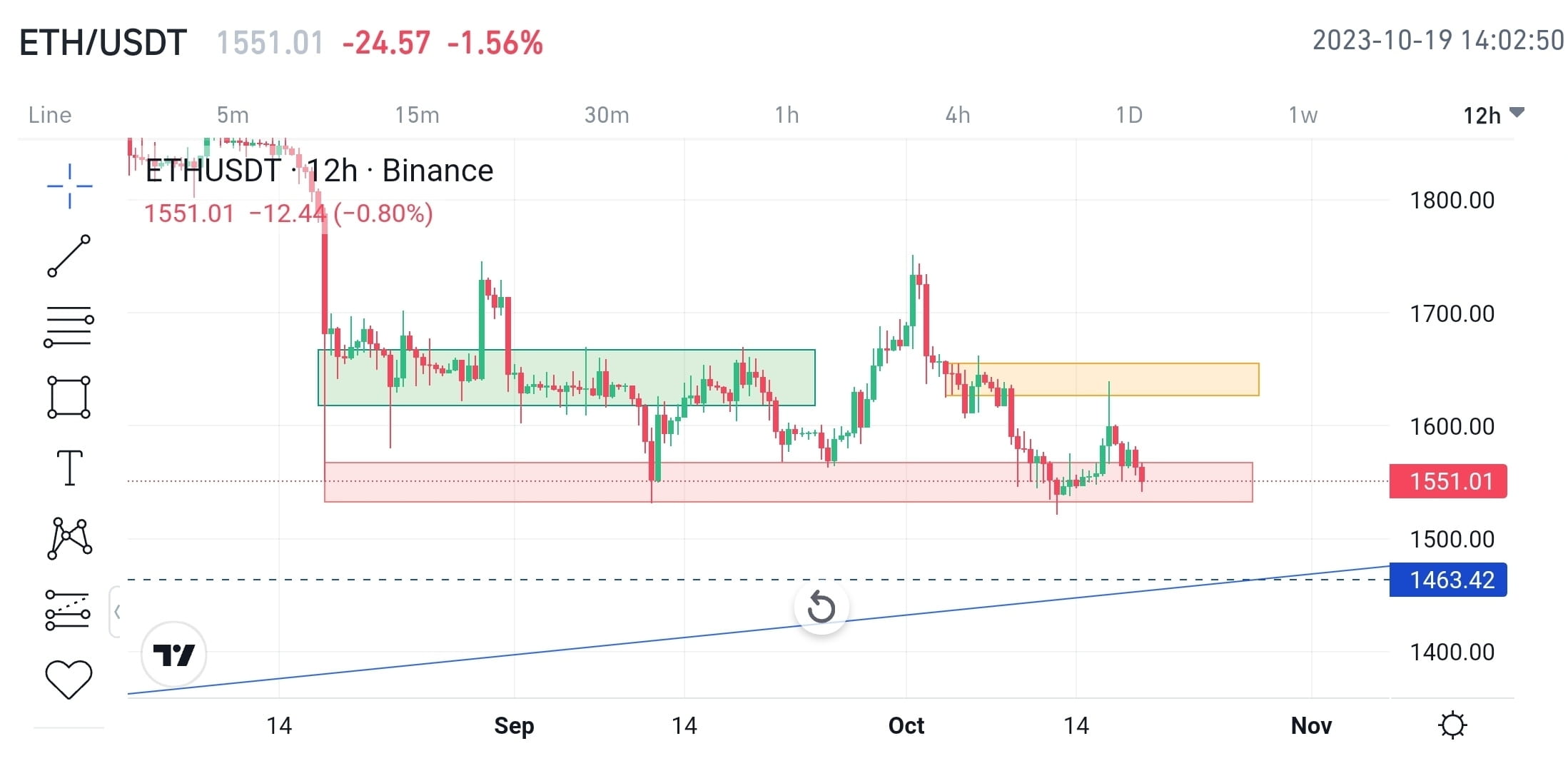Click the TradingView logo watermark
1568x771 pixels.
[x=173, y=653]
